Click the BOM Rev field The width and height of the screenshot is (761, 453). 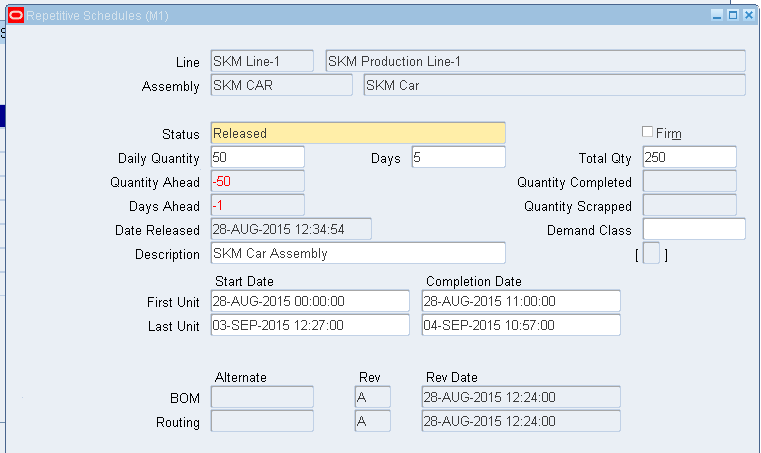(373, 397)
